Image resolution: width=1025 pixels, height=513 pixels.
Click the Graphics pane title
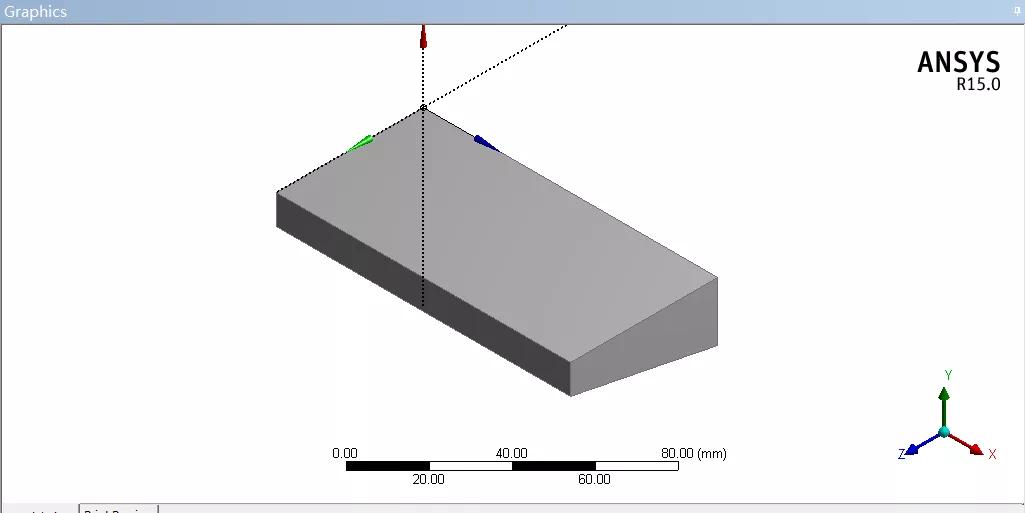click(35, 12)
